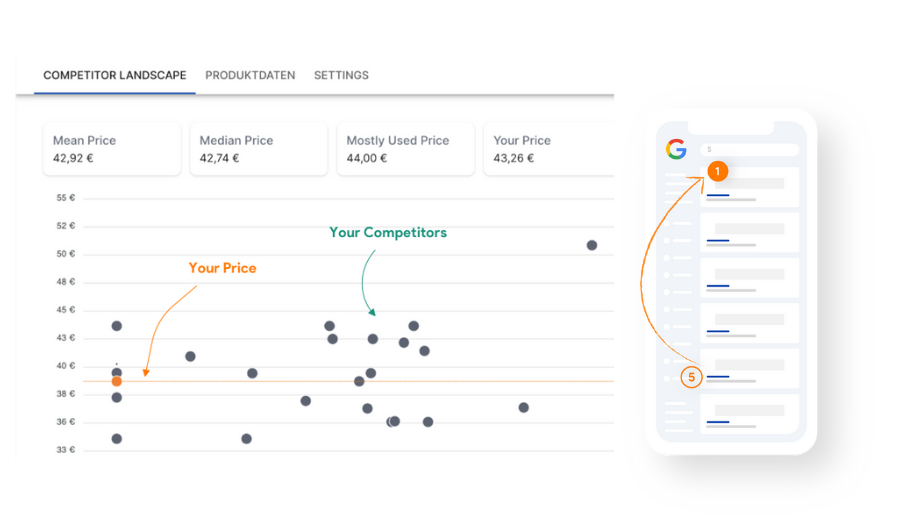Open the first search result on phone
The image size is (900, 516).
click(x=750, y=187)
